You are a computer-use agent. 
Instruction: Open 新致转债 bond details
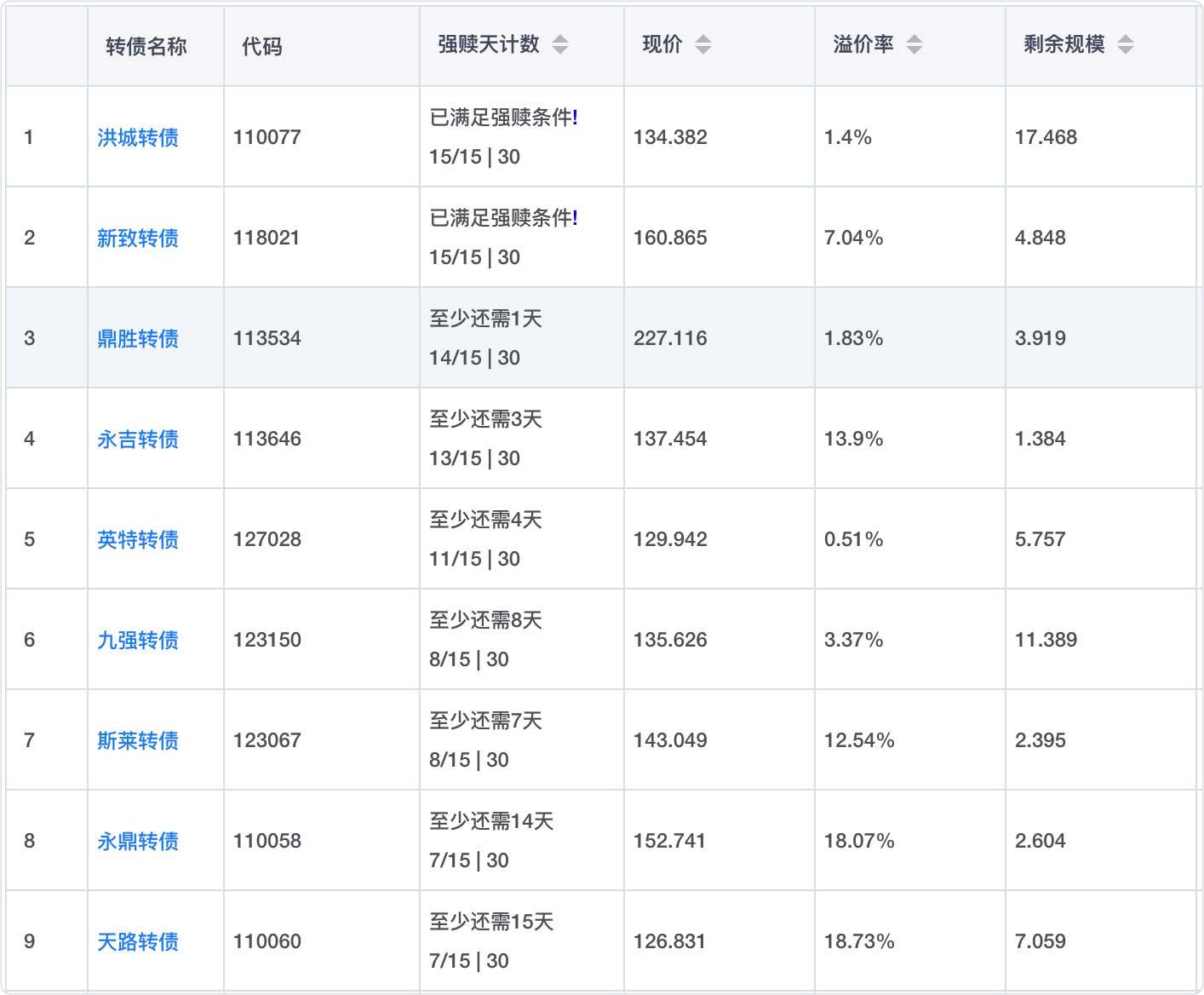point(138,238)
